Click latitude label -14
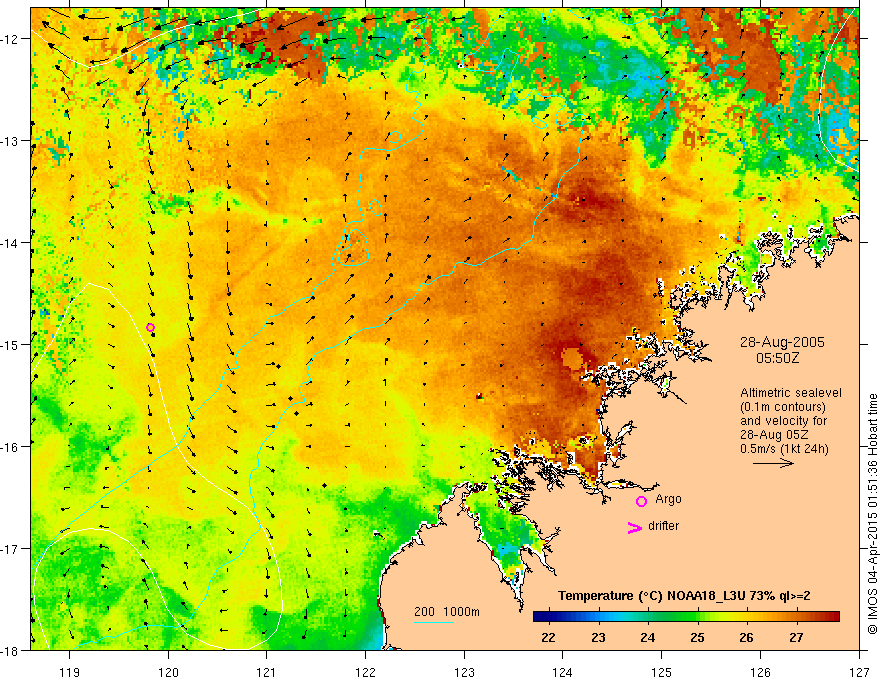The height and width of the screenshot is (680, 880). tap(11, 243)
